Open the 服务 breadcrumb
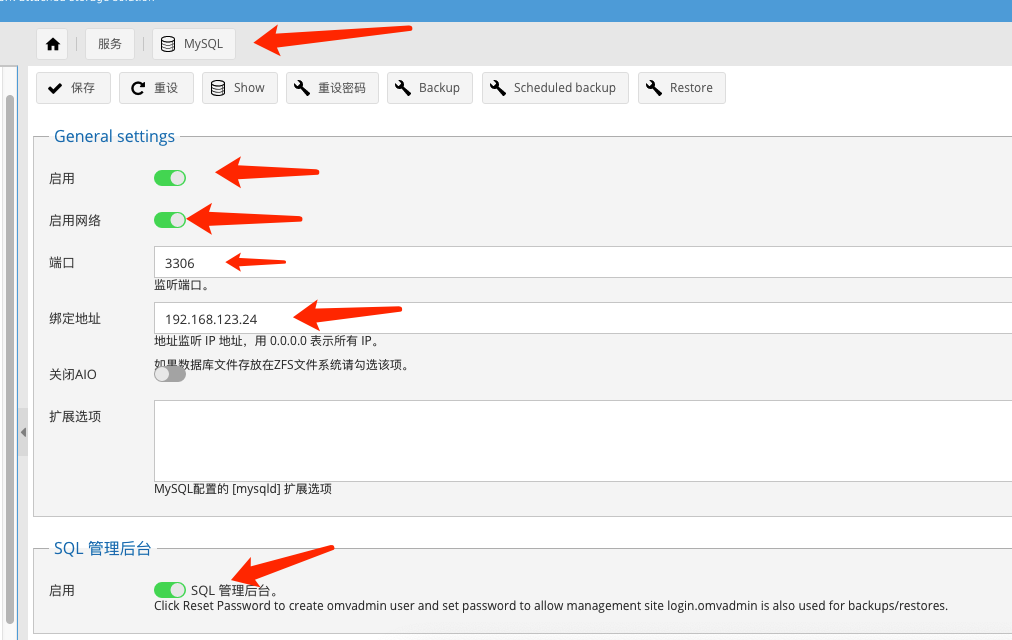Viewport: 1012px width, 640px height. 110,44
